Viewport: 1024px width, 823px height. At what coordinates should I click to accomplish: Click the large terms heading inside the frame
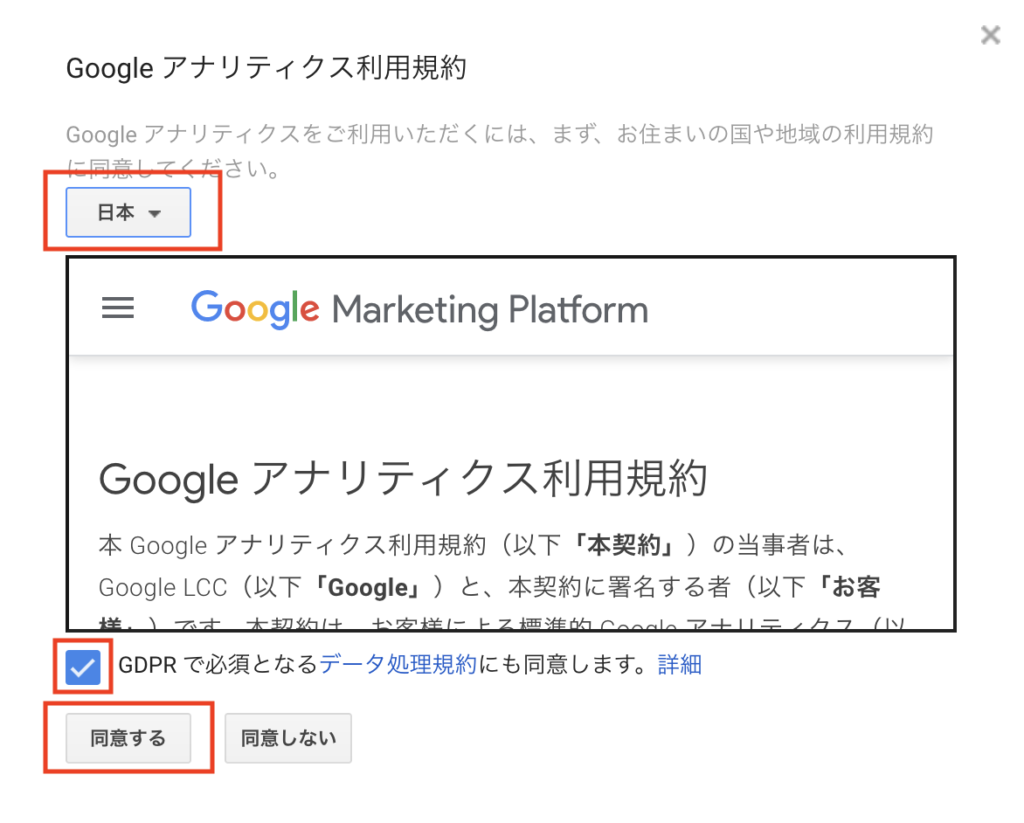coord(403,478)
